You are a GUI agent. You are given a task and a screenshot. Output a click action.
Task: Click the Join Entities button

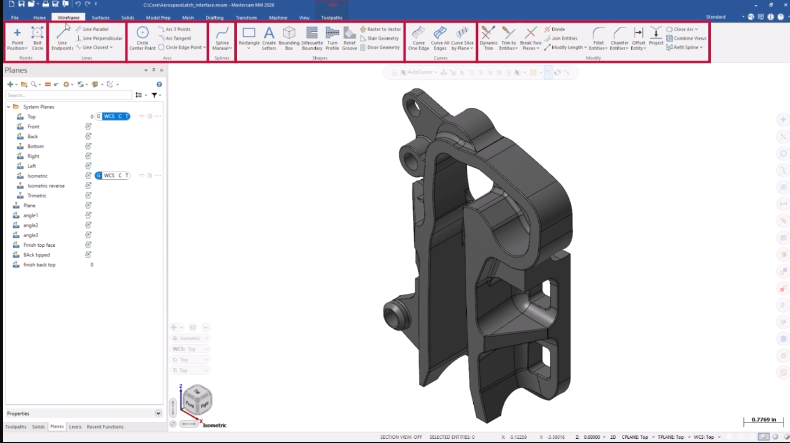click(x=567, y=38)
